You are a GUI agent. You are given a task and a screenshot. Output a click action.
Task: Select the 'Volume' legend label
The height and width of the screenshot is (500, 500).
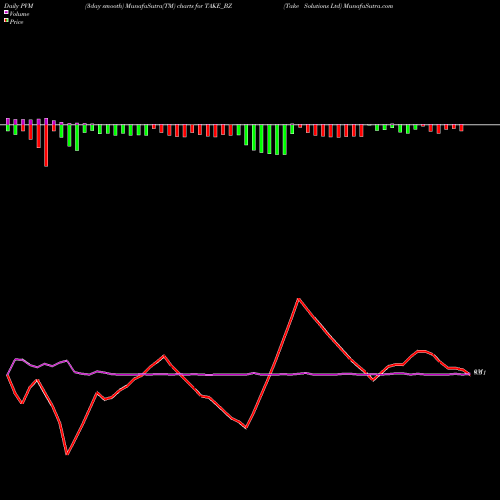(x=19, y=14)
